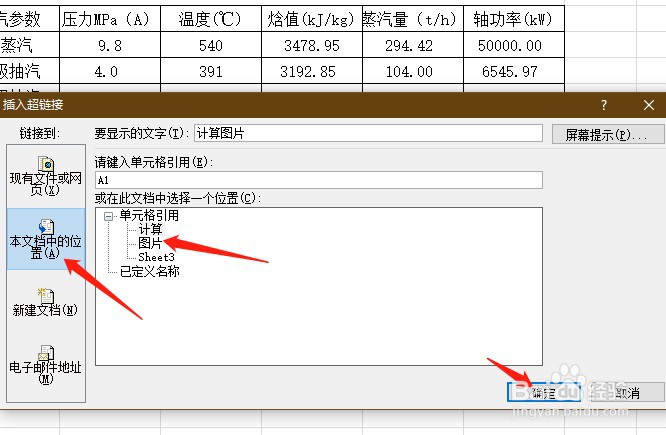
Task: Select the cell with value 50000.00
Action: click(514, 45)
